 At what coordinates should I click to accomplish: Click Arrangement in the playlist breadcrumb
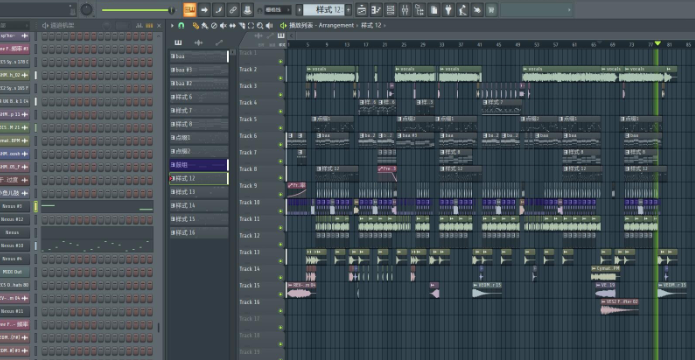tap(336, 26)
